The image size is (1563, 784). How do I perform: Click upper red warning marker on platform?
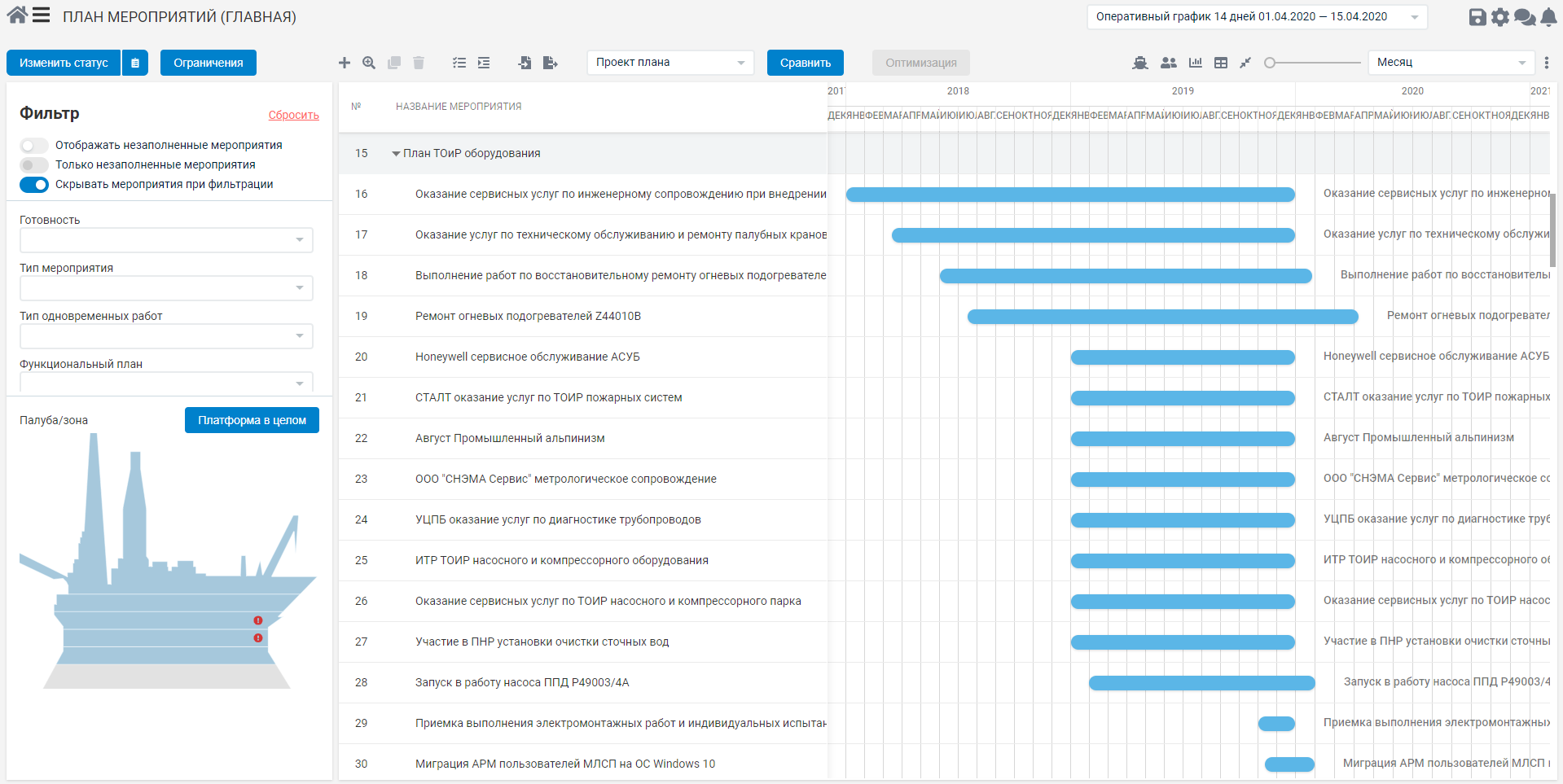click(x=258, y=620)
